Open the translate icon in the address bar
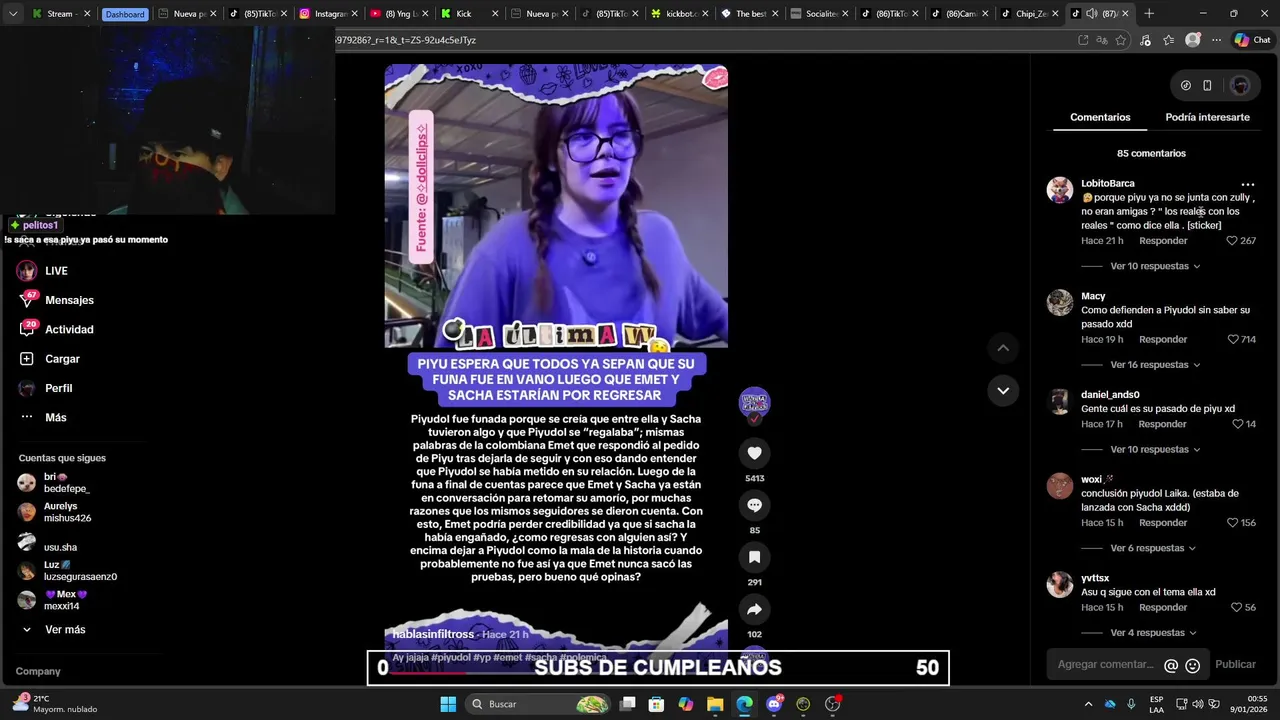This screenshot has width=1280, height=720. click(1101, 40)
